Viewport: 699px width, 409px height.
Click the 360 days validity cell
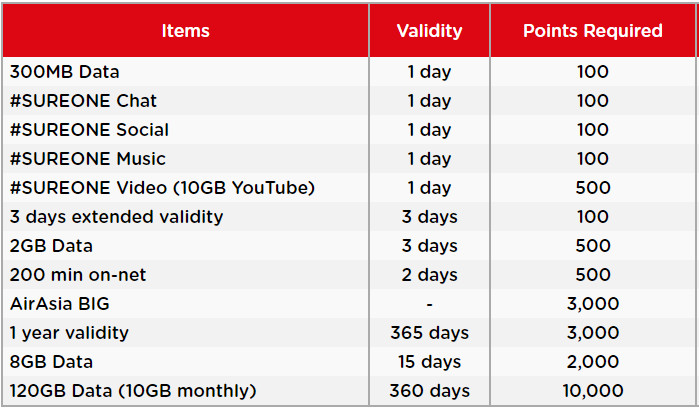click(429, 391)
